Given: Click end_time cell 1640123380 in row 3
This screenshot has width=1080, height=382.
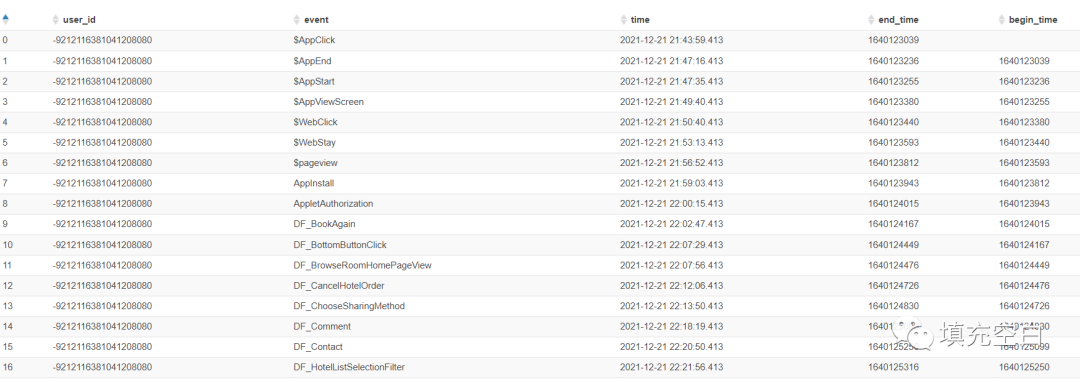Looking at the screenshot, I should coord(893,102).
